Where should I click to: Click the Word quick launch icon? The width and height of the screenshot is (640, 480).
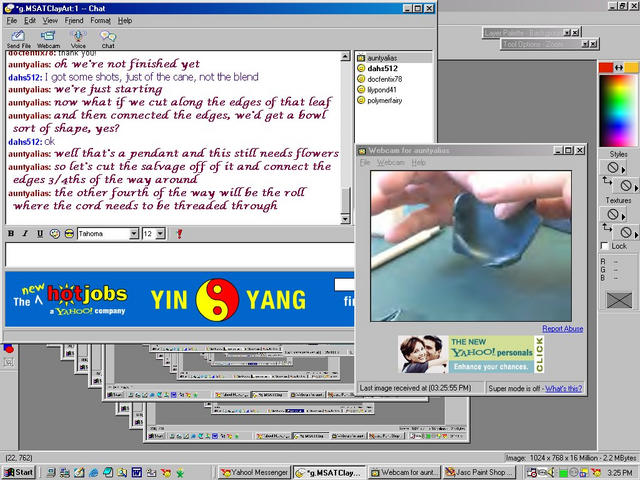tap(136, 473)
